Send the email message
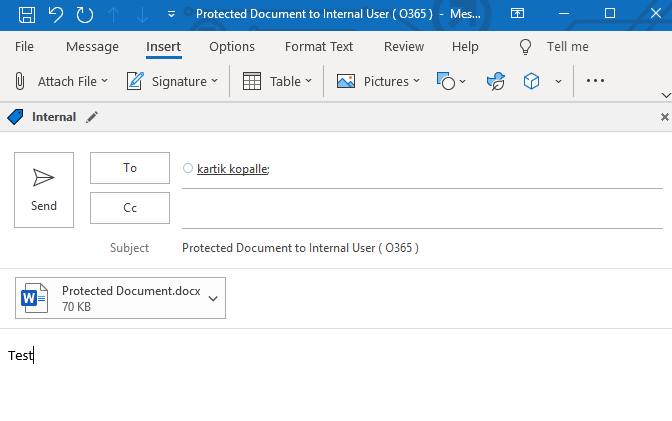This screenshot has height=421, width=672. [x=44, y=190]
